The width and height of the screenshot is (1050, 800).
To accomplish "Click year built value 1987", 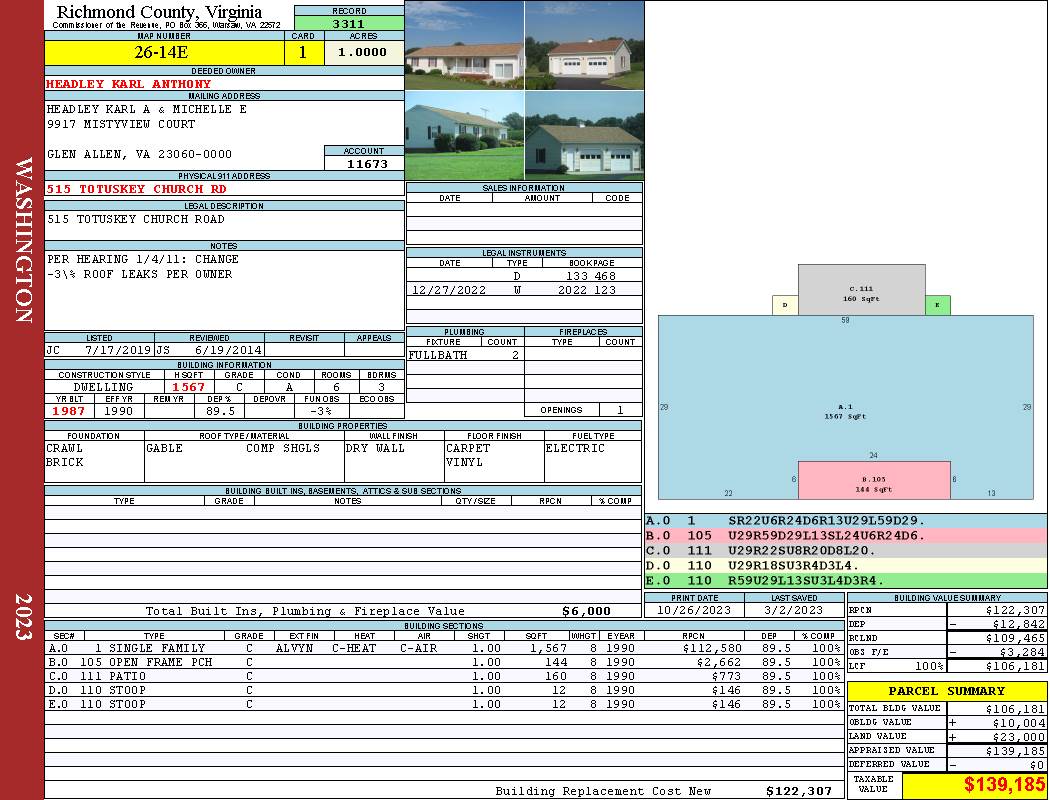I will click(69, 411).
